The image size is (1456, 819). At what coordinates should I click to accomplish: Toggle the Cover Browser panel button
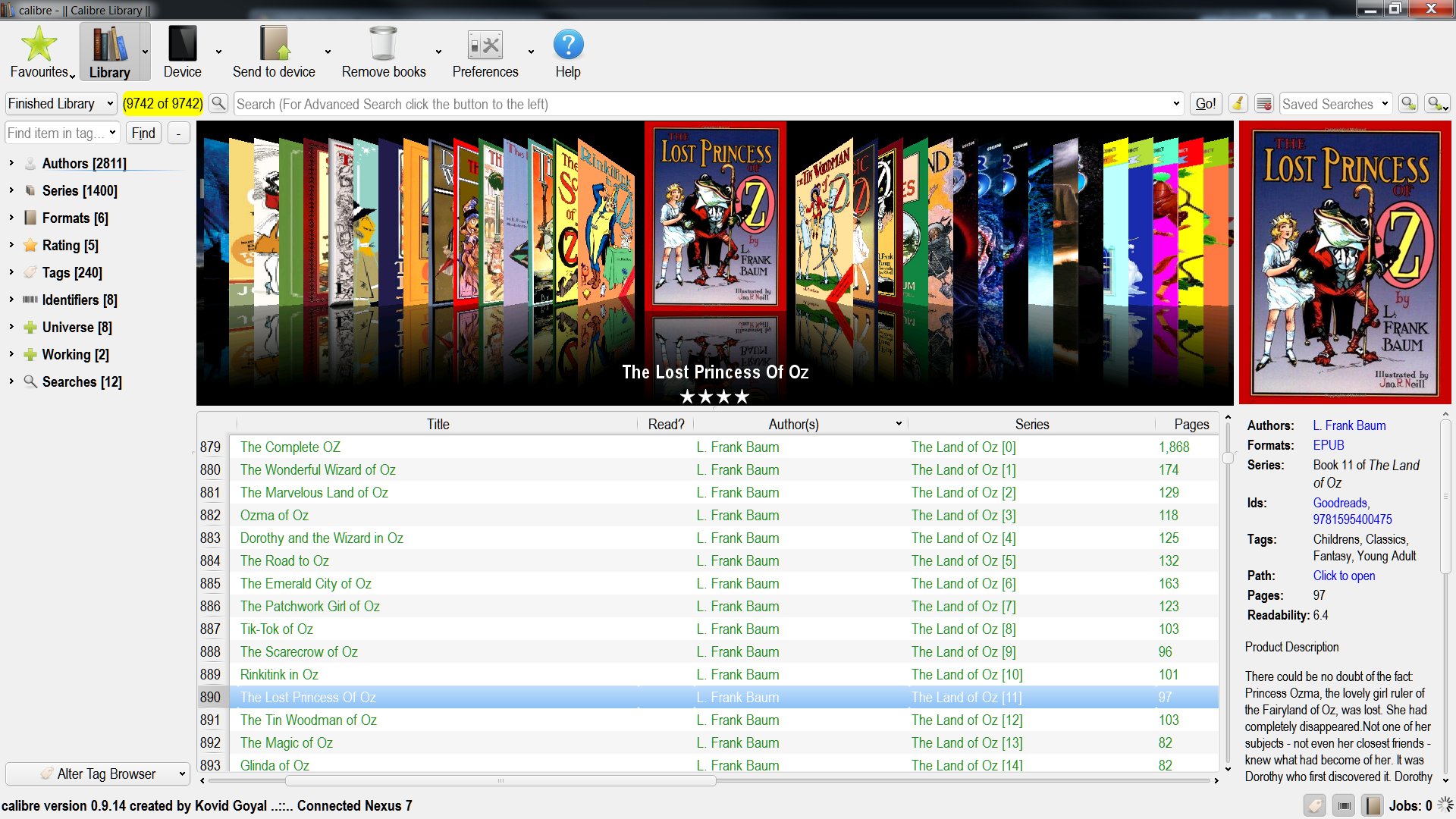pyautogui.click(x=1344, y=805)
